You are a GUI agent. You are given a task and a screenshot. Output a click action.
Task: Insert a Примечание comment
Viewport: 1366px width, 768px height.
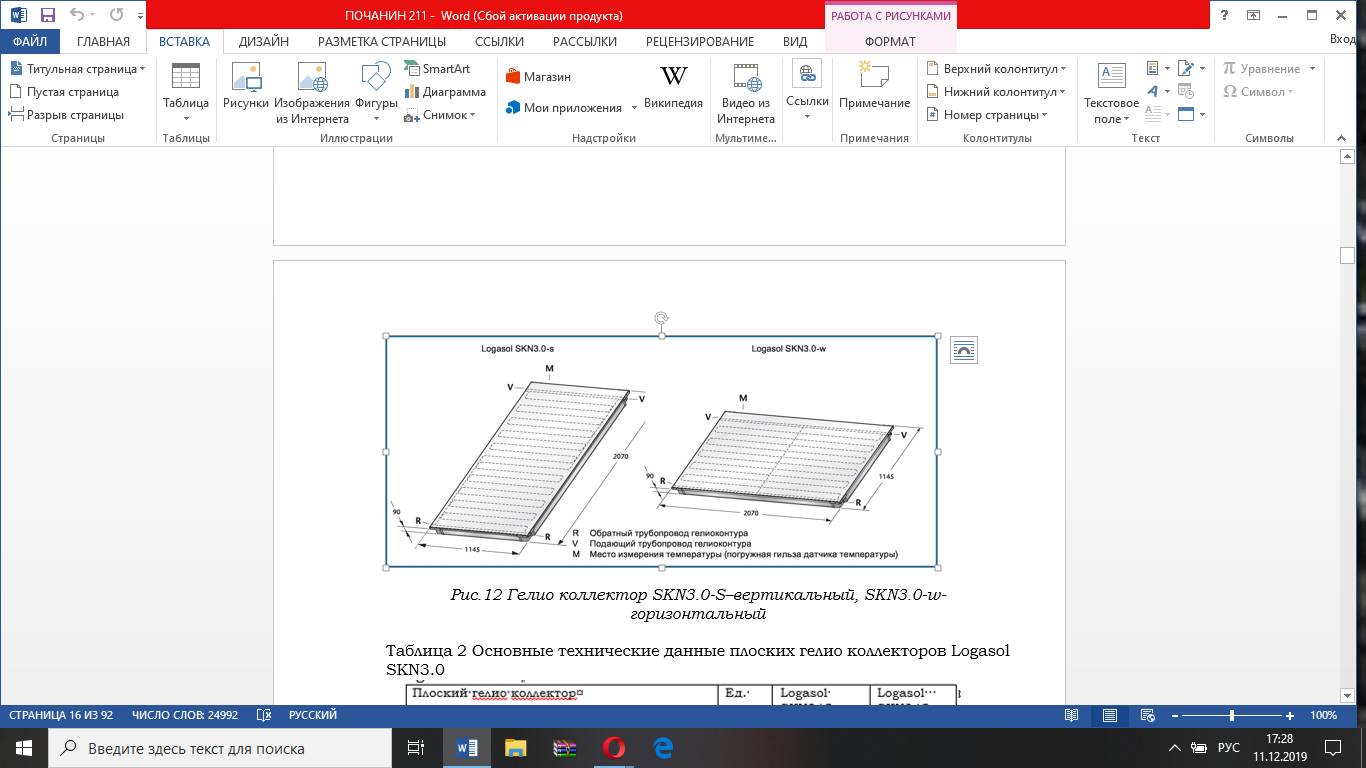[874, 85]
